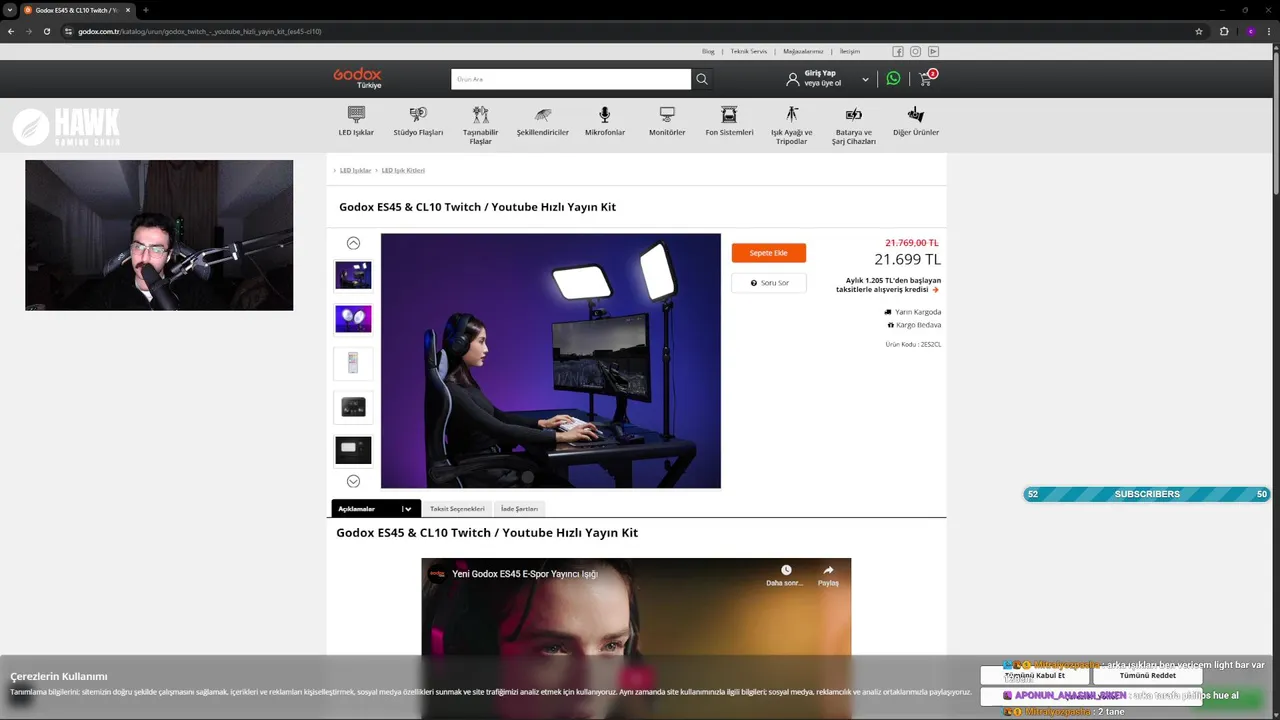Screen dimensions: 1280x720
Task: Bookmark this page with star icon
Action: pyautogui.click(x=1199, y=31)
